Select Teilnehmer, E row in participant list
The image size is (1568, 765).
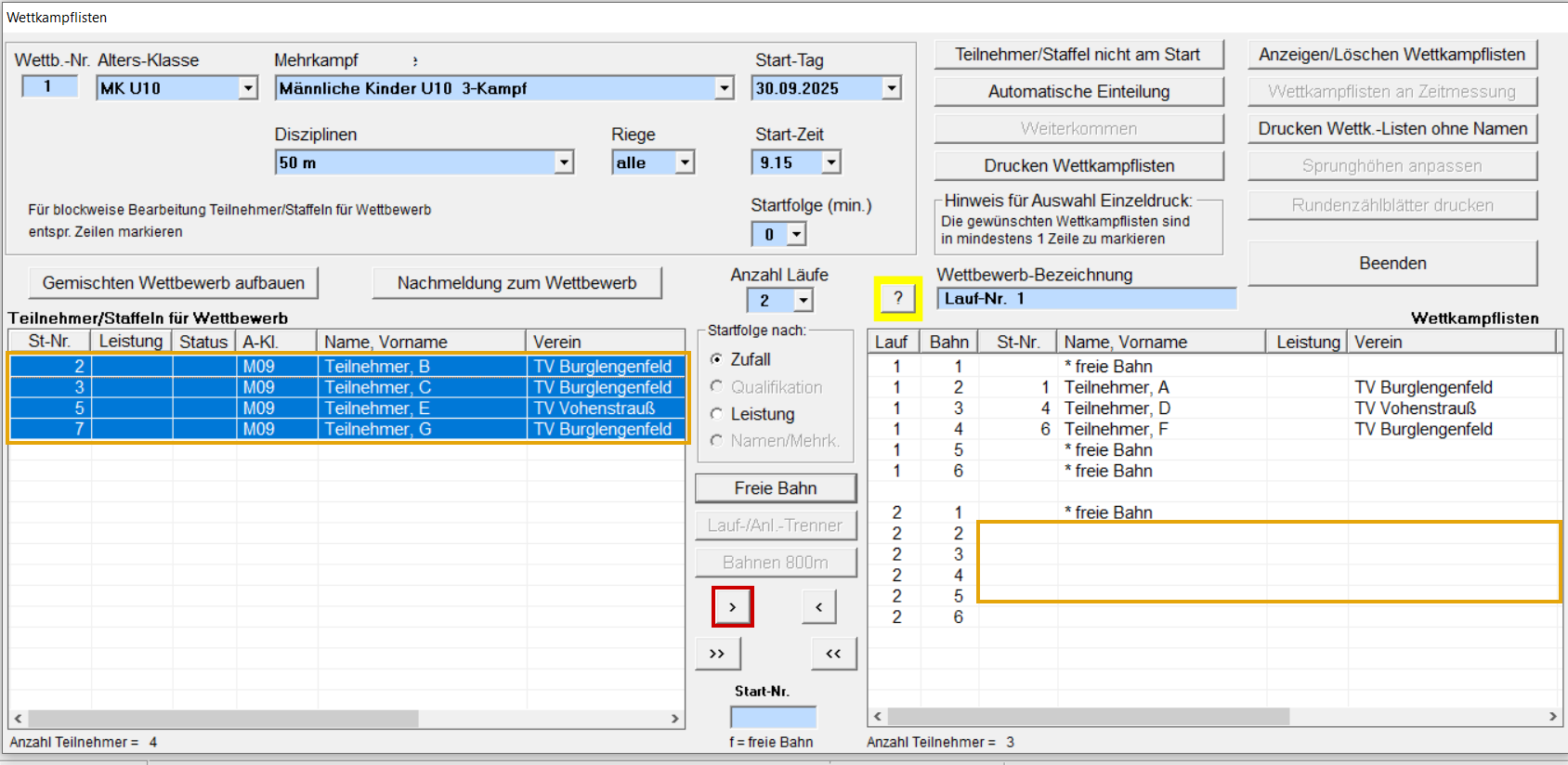[376, 408]
